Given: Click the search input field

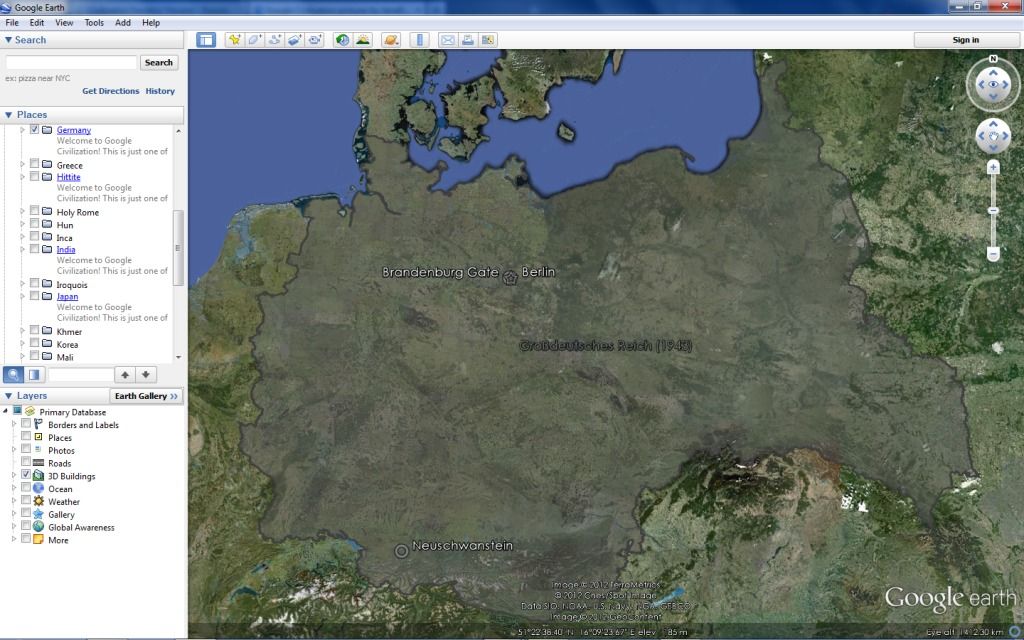Looking at the screenshot, I should pos(71,63).
